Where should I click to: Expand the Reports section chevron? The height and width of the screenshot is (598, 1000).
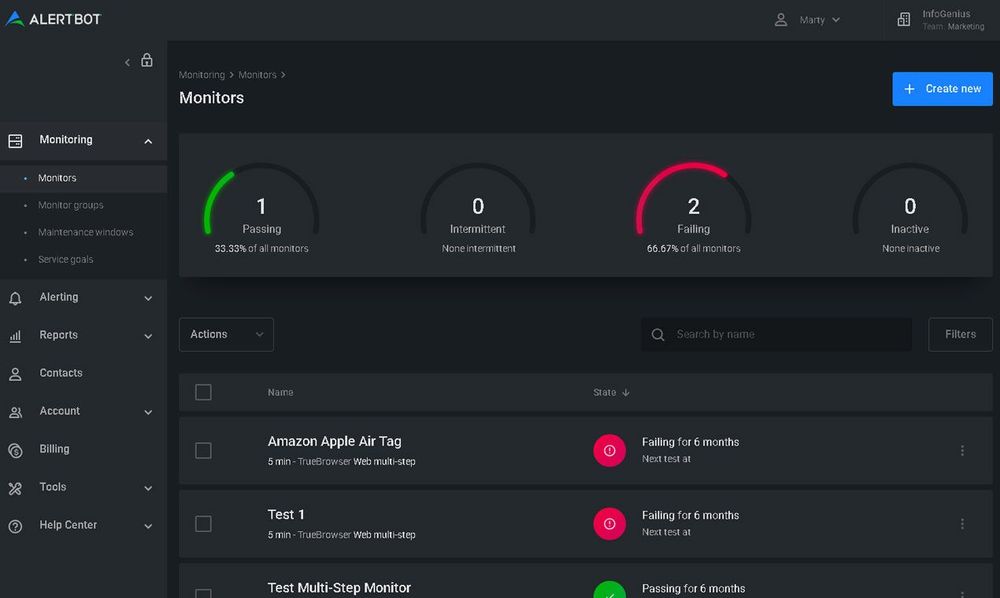tap(148, 337)
